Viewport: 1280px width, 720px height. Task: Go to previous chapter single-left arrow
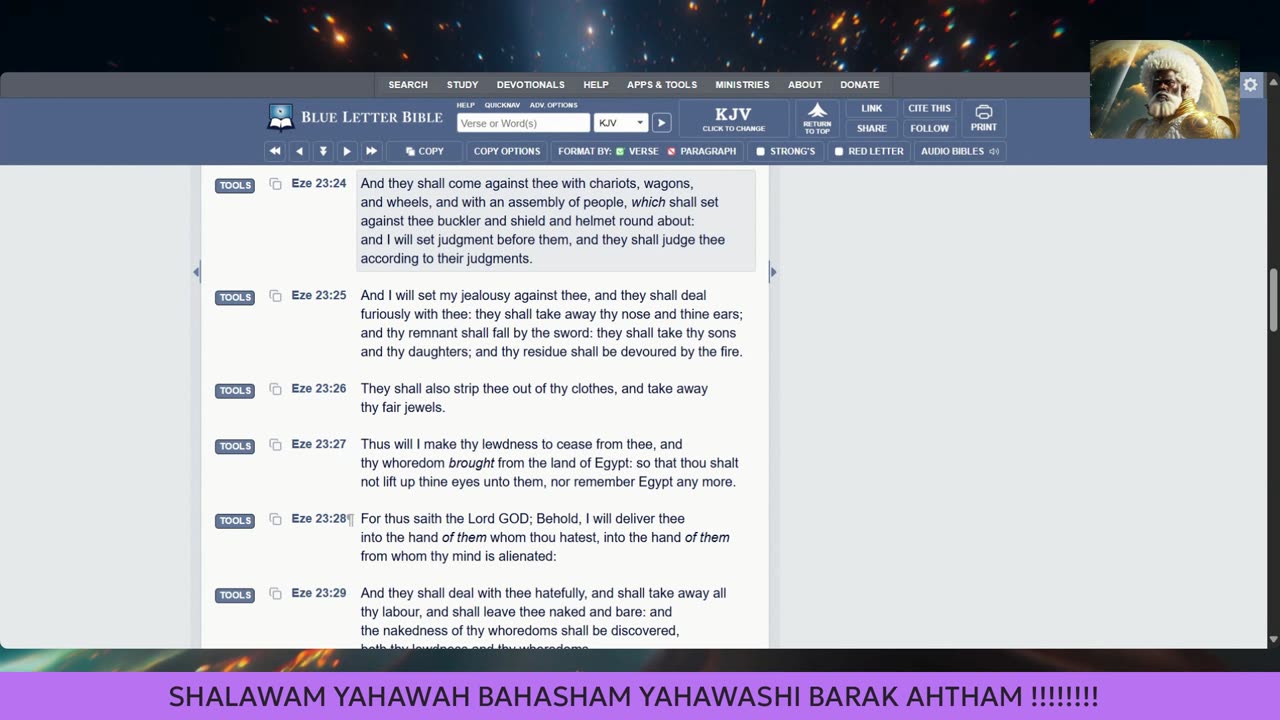click(x=299, y=152)
